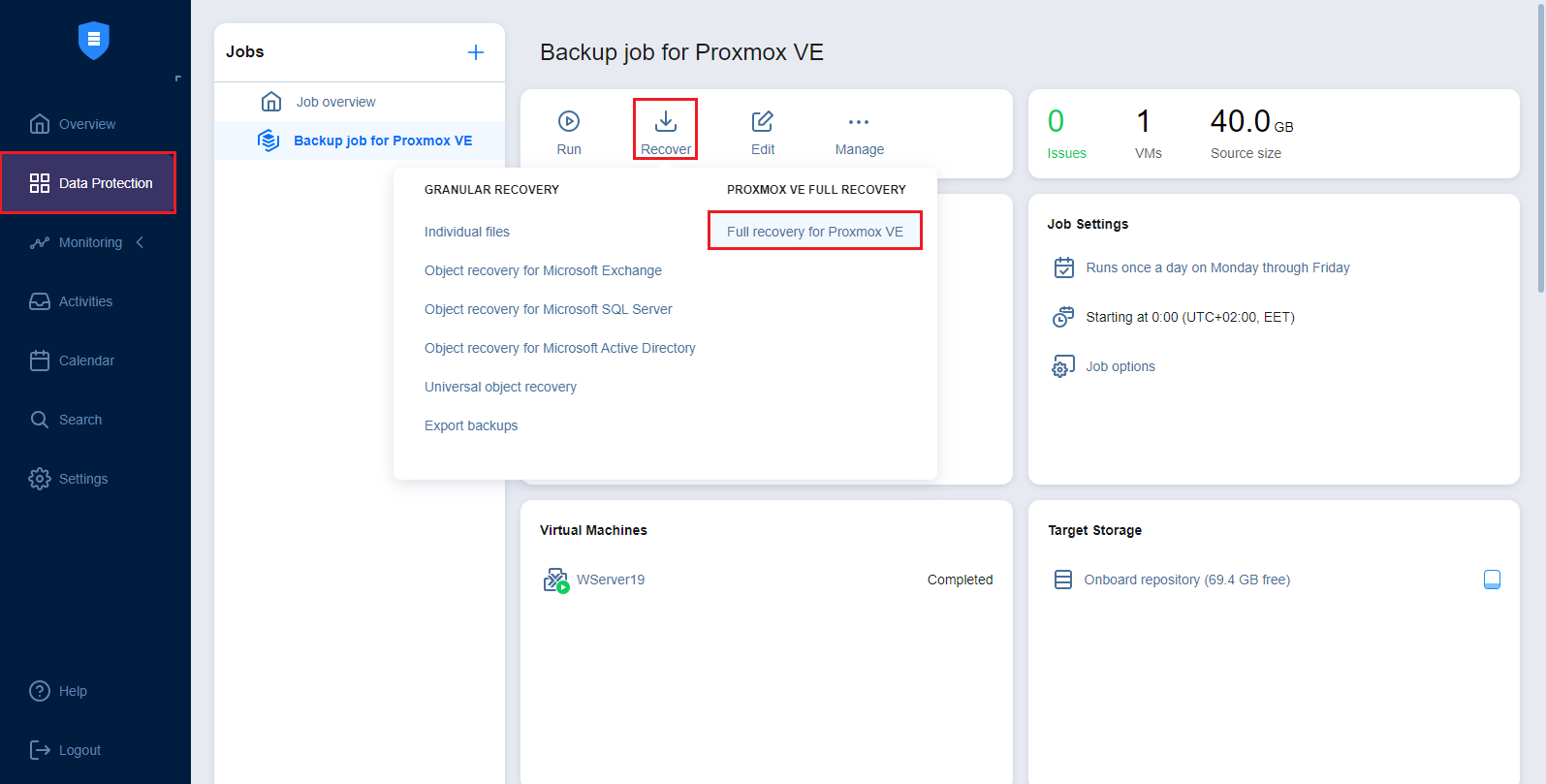Expand the Monitoring submenu chevron

pyautogui.click(x=141, y=242)
